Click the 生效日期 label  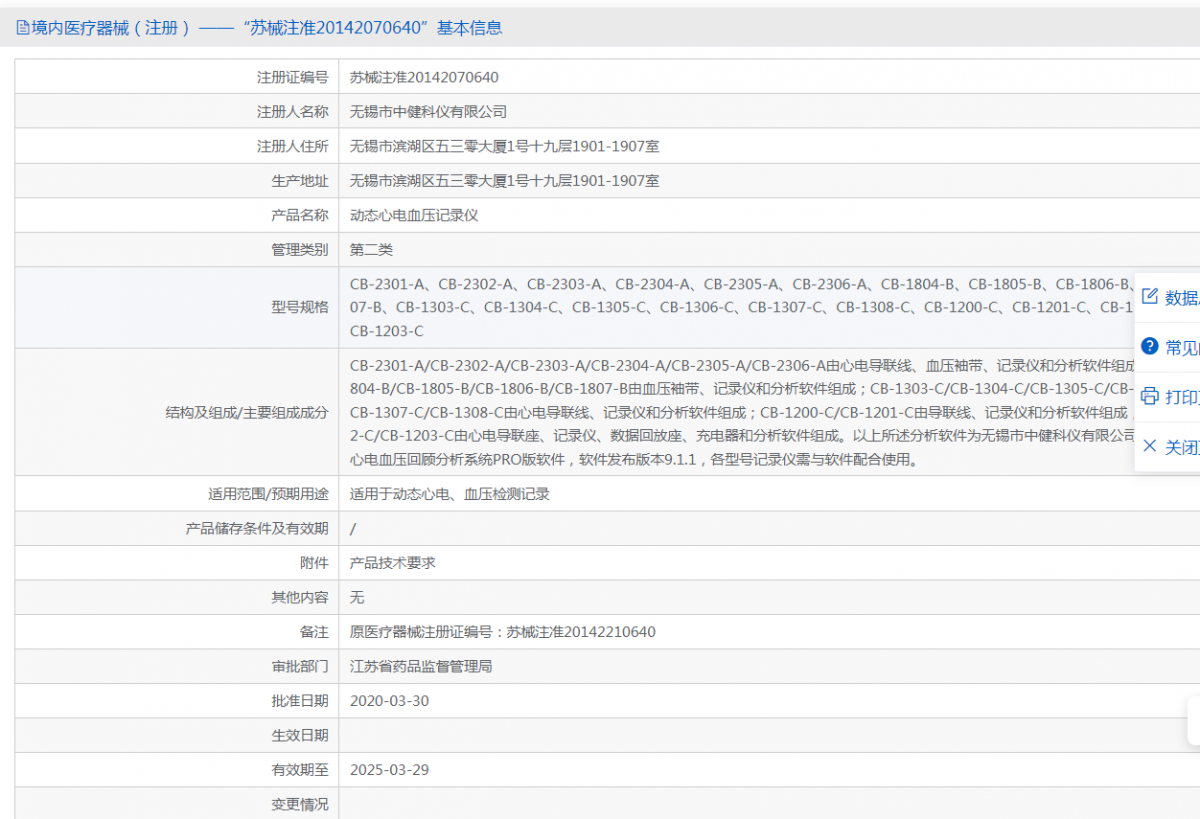(x=300, y=735)
